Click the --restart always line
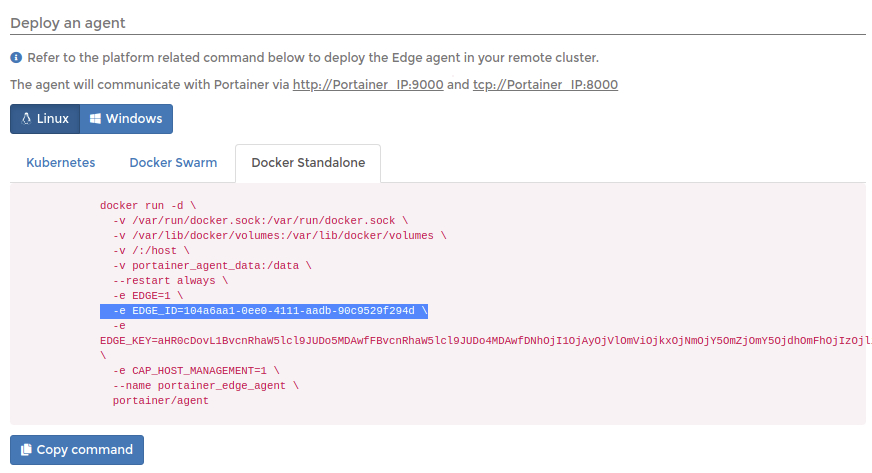 pyautogui.click(x=170, y=281)
